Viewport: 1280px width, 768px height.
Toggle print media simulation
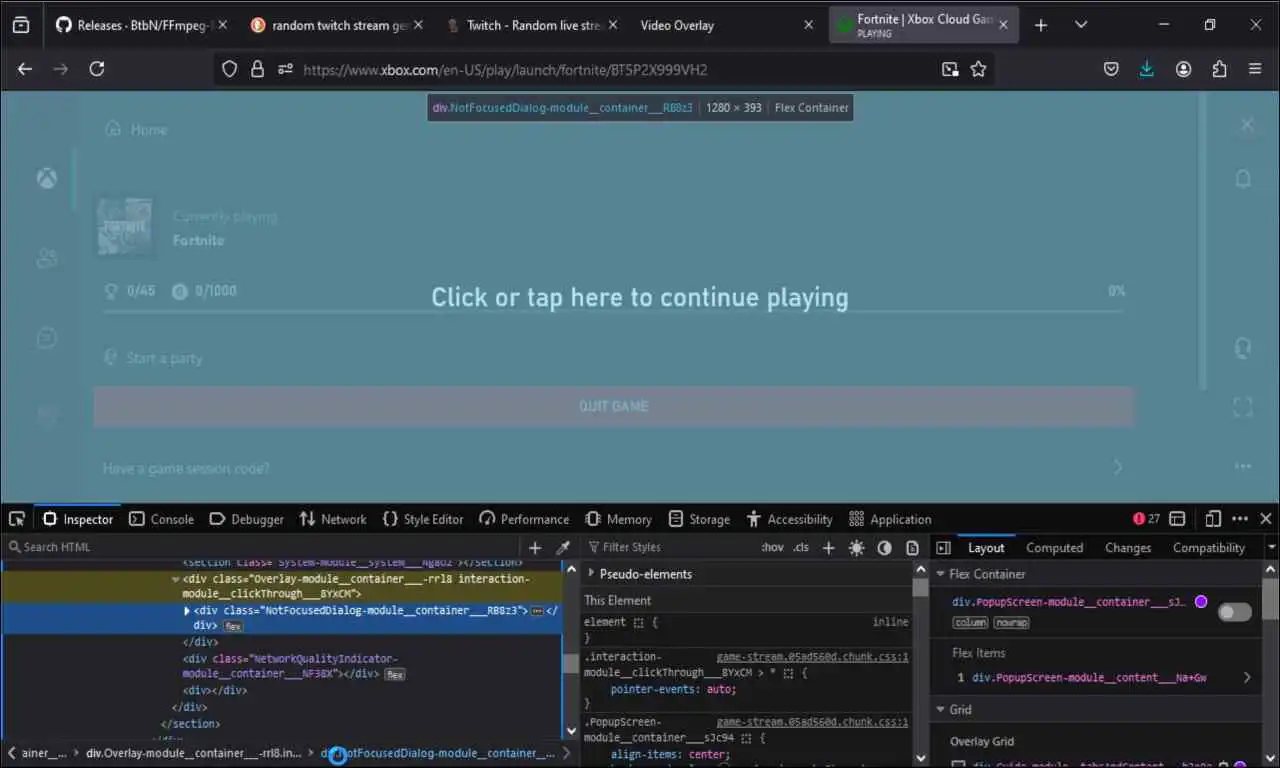point(912,547)
